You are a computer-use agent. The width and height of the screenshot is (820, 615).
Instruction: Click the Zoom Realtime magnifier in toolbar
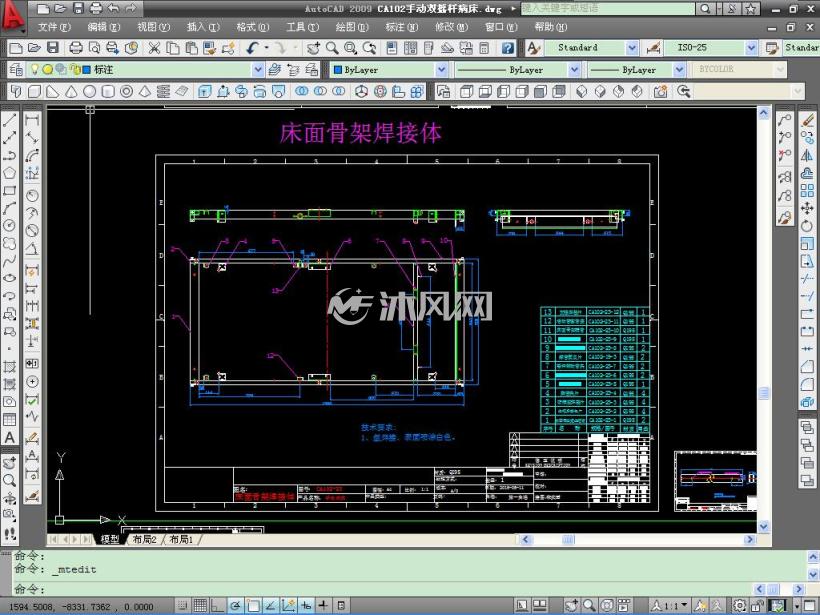[x=332, y=48]
